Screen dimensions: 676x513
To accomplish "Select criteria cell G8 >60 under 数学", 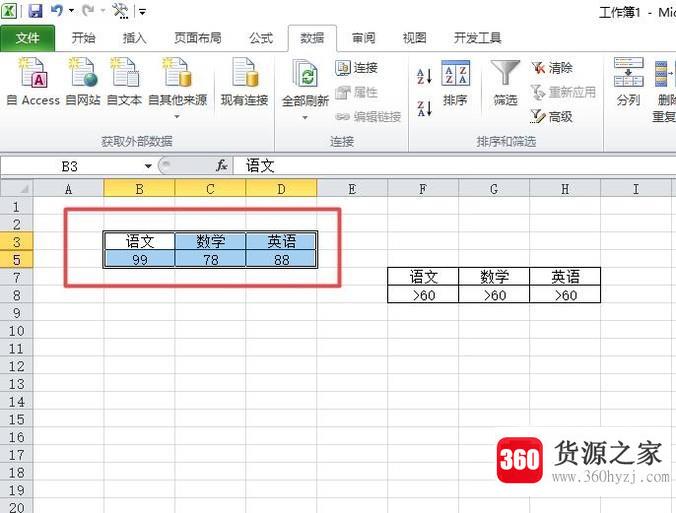I will [x=494, y=295].
